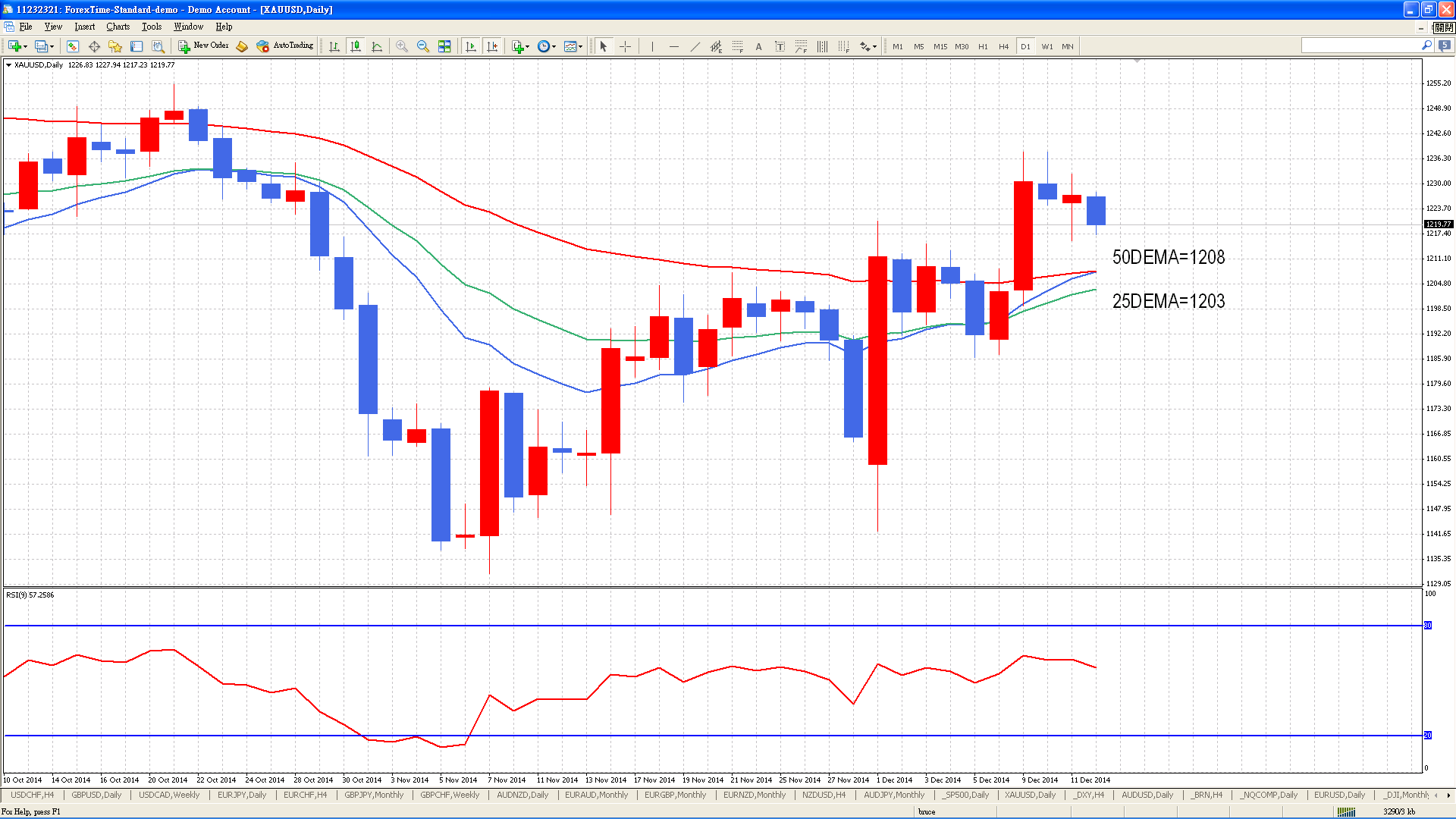
Task: Open the Periods clock icon
Action: tap(543, 46)
